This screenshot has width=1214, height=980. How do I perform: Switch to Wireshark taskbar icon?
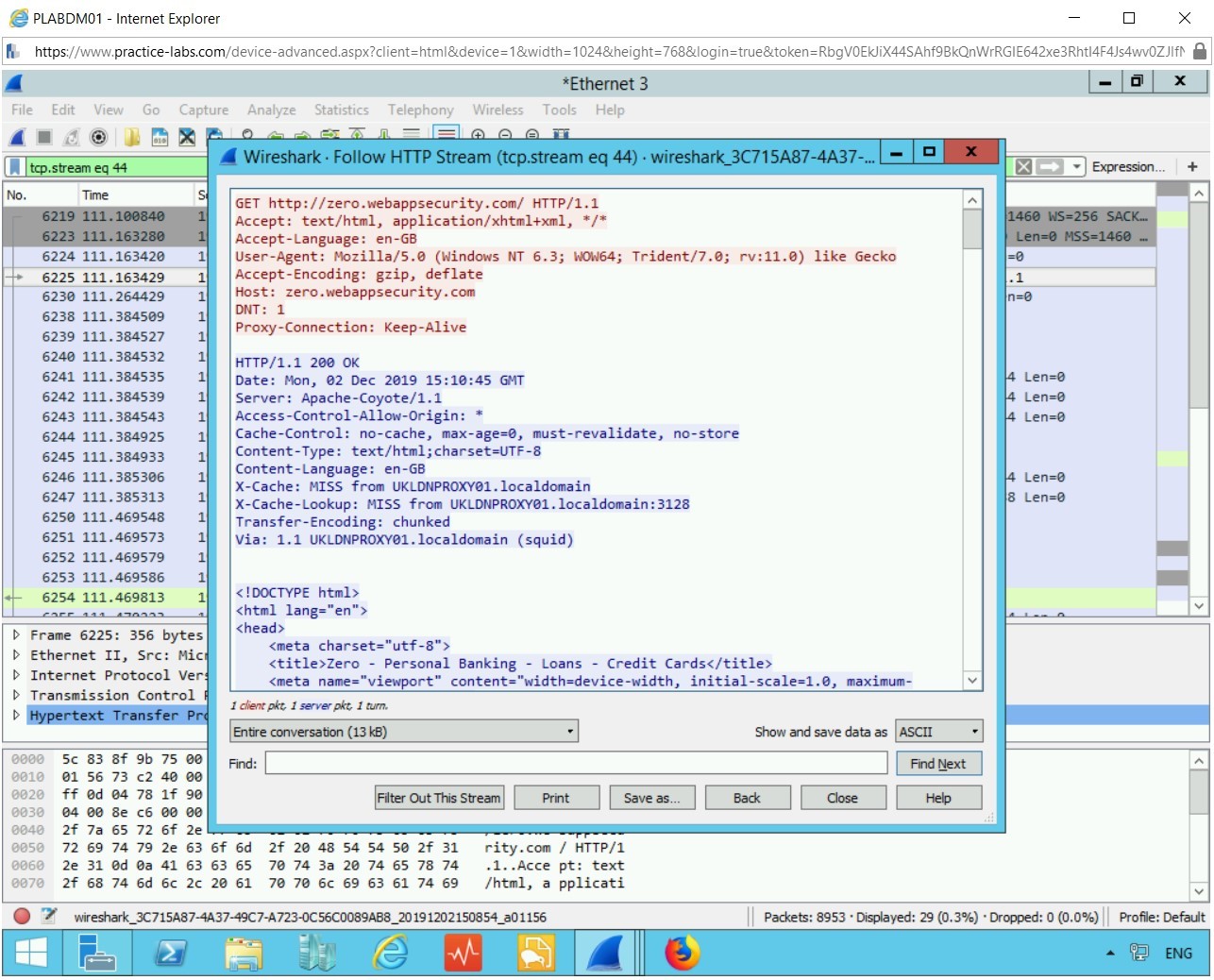[604, 953]
